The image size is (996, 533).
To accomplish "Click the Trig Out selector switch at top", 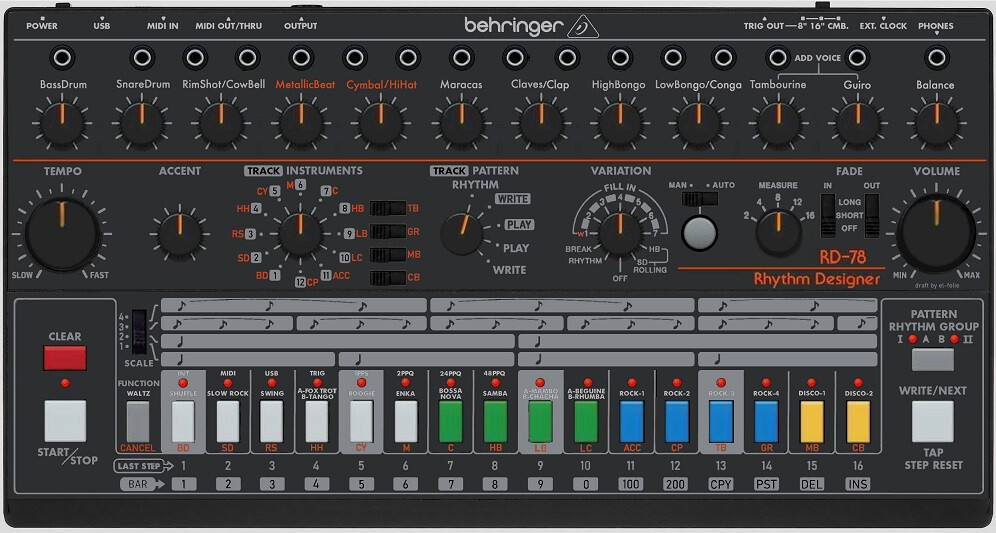I will pyautogui.click(x=823, y=6).
